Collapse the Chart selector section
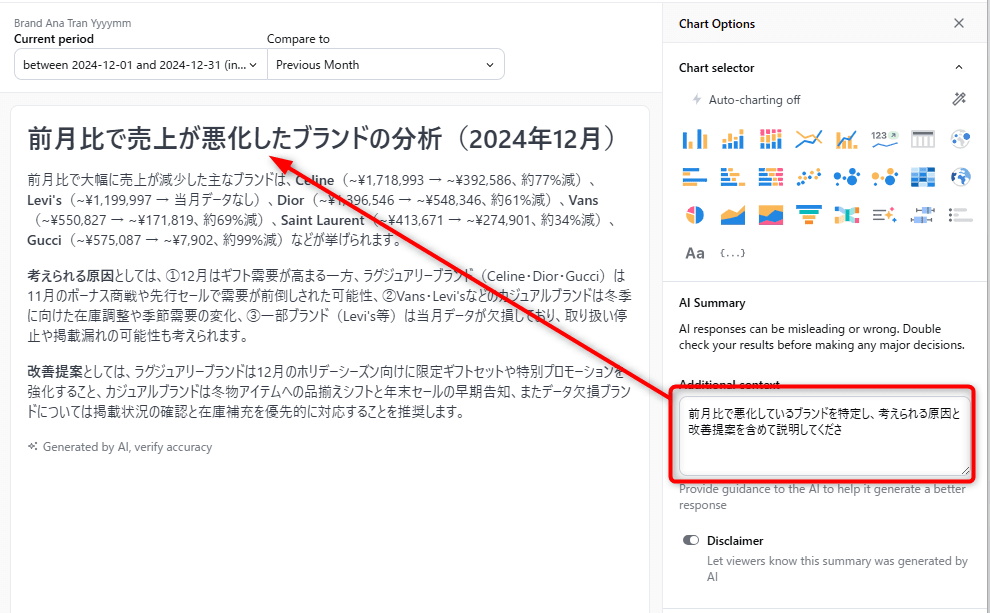 958,68
